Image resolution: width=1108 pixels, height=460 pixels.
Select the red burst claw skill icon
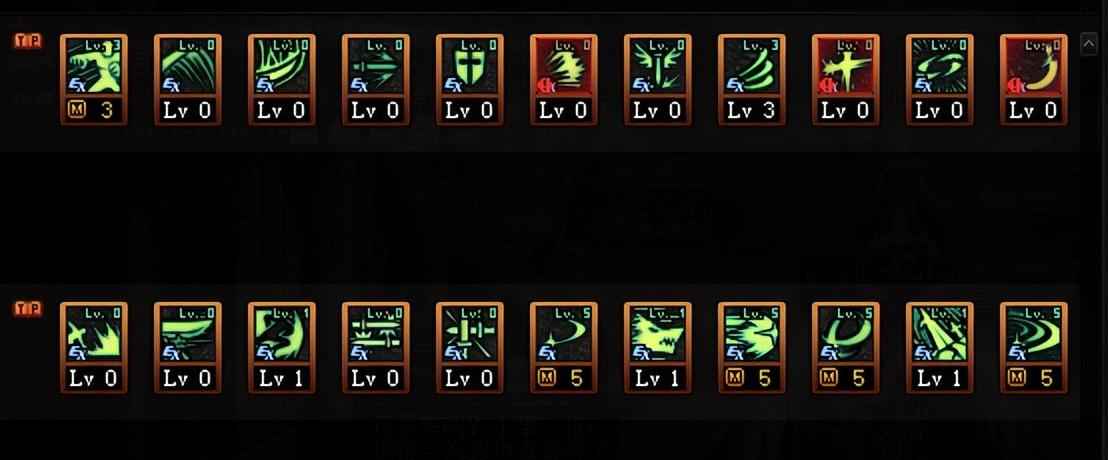564,66
